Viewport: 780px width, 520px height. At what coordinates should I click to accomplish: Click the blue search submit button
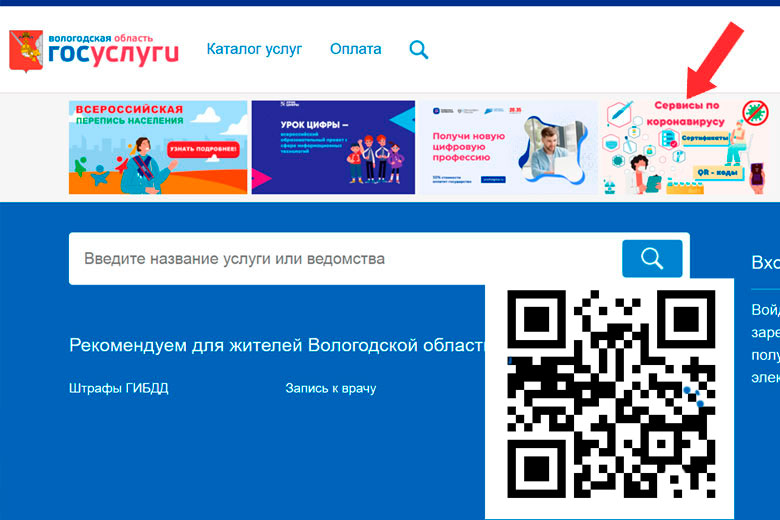[x=652, y=258]
